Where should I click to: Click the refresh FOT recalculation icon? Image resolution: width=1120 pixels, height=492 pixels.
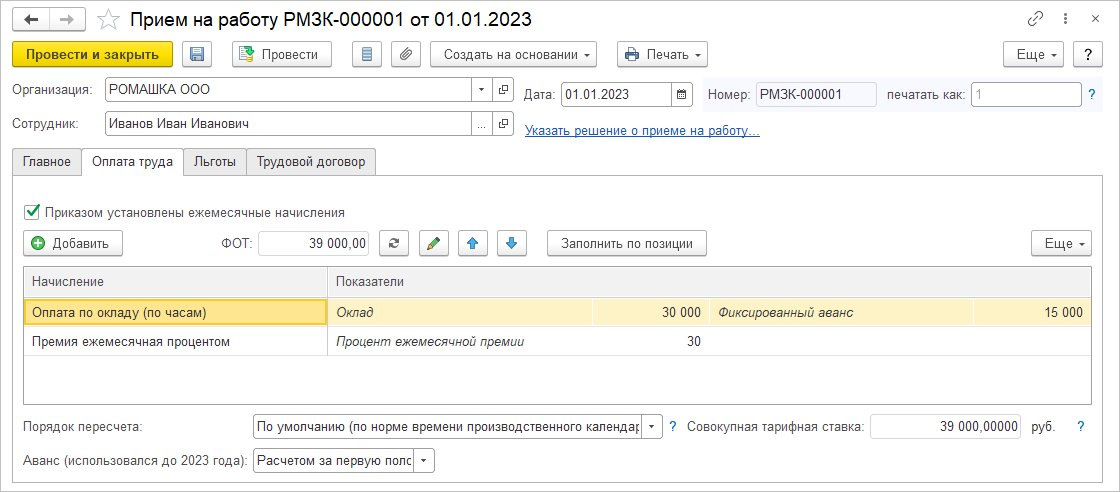tap(395, 243)
